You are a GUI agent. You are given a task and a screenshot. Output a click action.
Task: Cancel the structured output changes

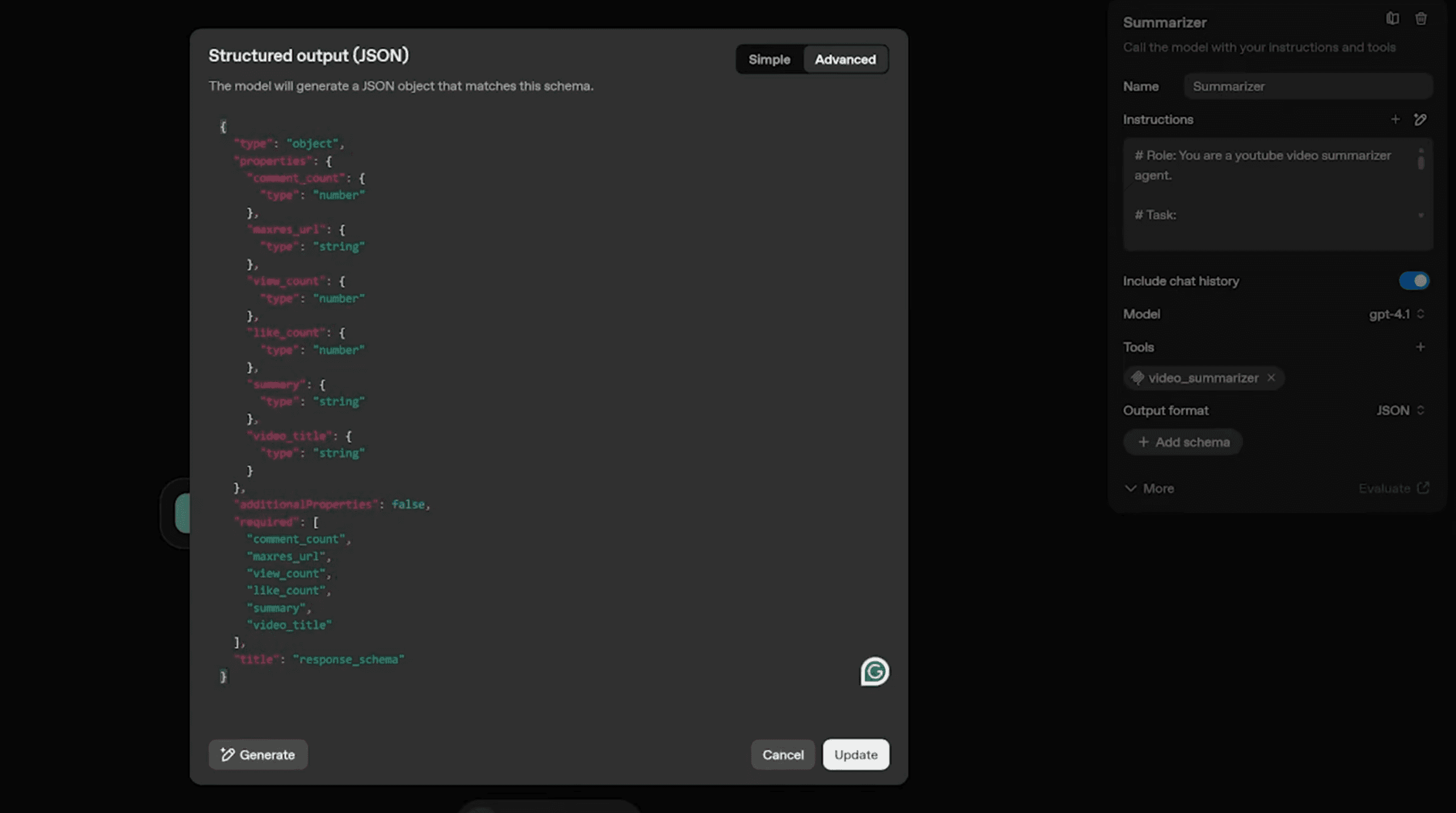click(x=782, y=755)
